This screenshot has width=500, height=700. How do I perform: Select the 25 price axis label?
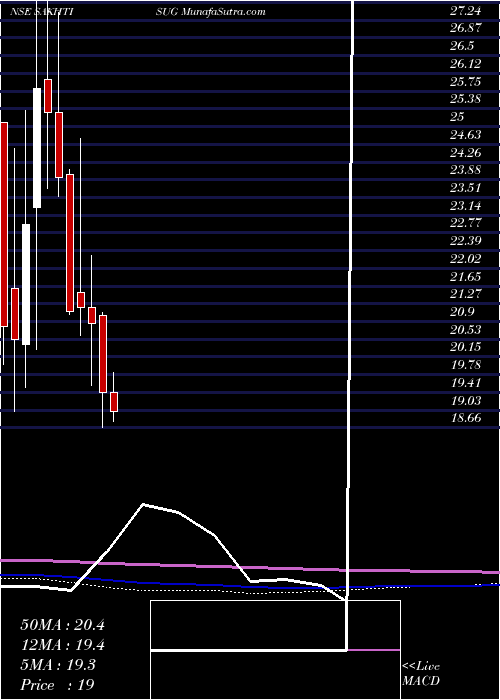pyautogui.click(x=458, y=117)
